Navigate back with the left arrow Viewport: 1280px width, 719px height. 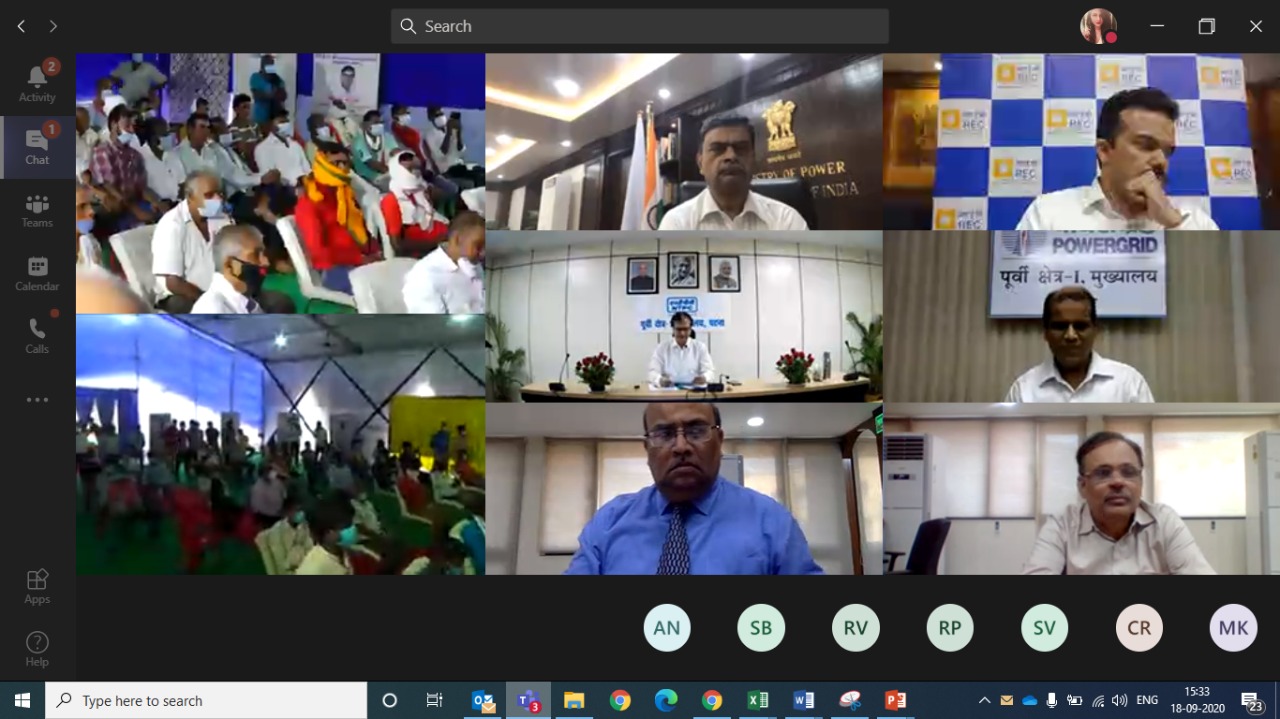tap(21, 26)
